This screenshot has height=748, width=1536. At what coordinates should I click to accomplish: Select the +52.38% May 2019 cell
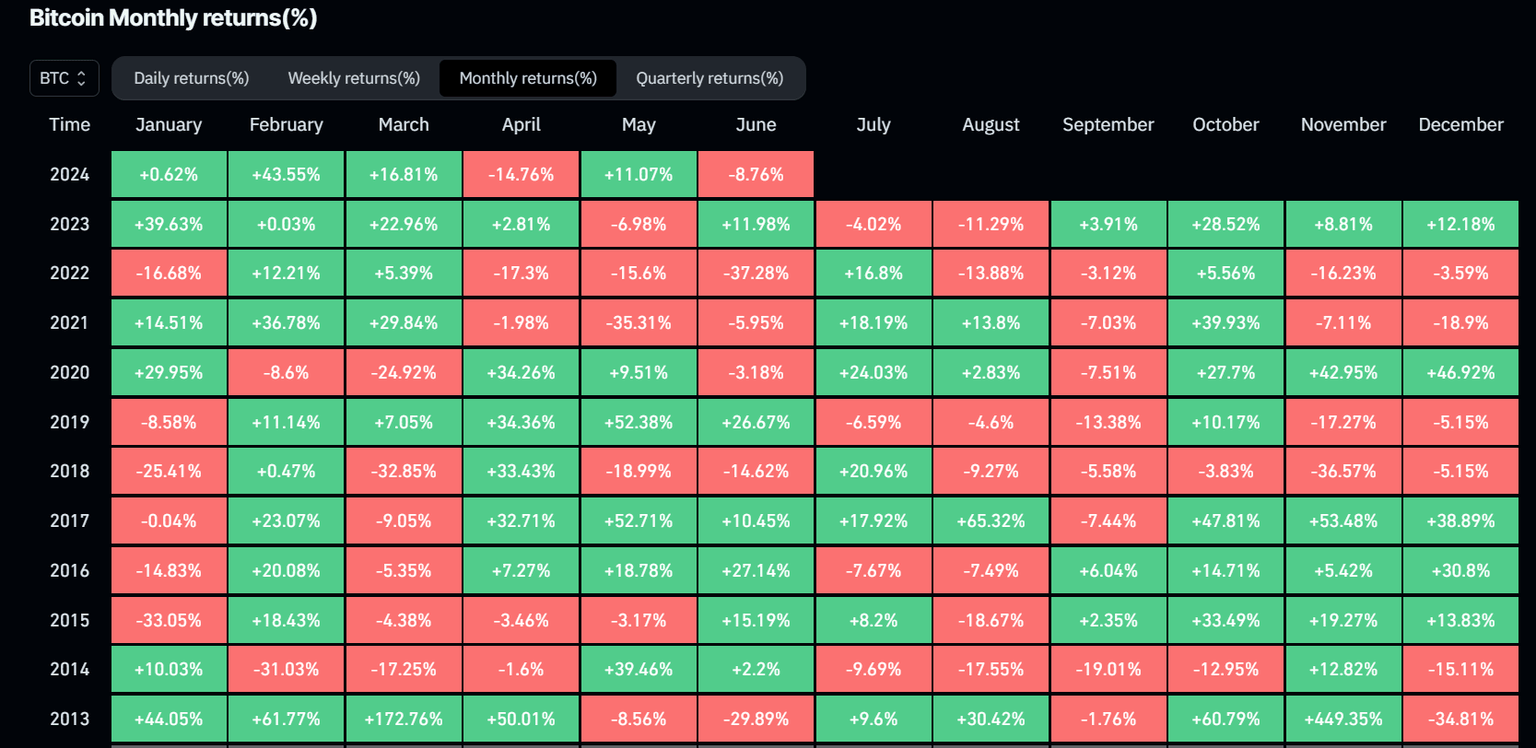point(638,421)
